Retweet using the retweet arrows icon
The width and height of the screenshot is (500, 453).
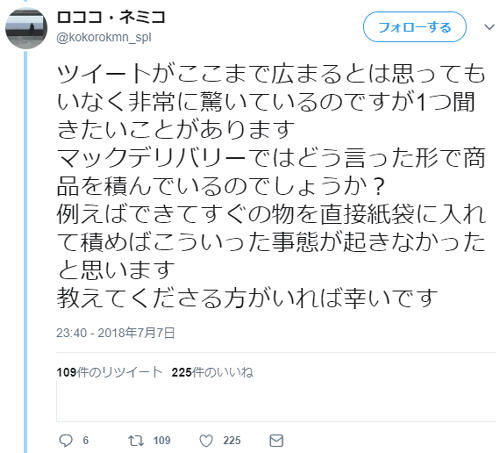pyautogui.click(x=136, y=440)
